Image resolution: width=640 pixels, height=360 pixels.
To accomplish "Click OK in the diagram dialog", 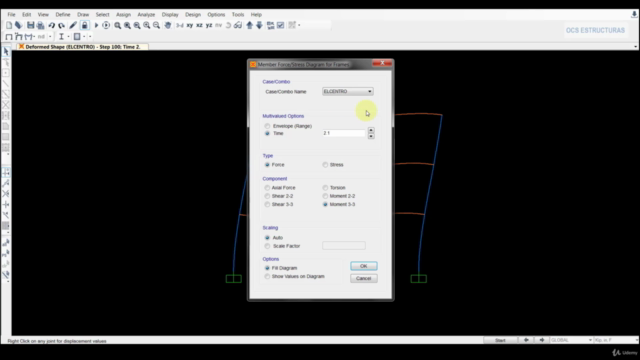I will click(364, 266).
